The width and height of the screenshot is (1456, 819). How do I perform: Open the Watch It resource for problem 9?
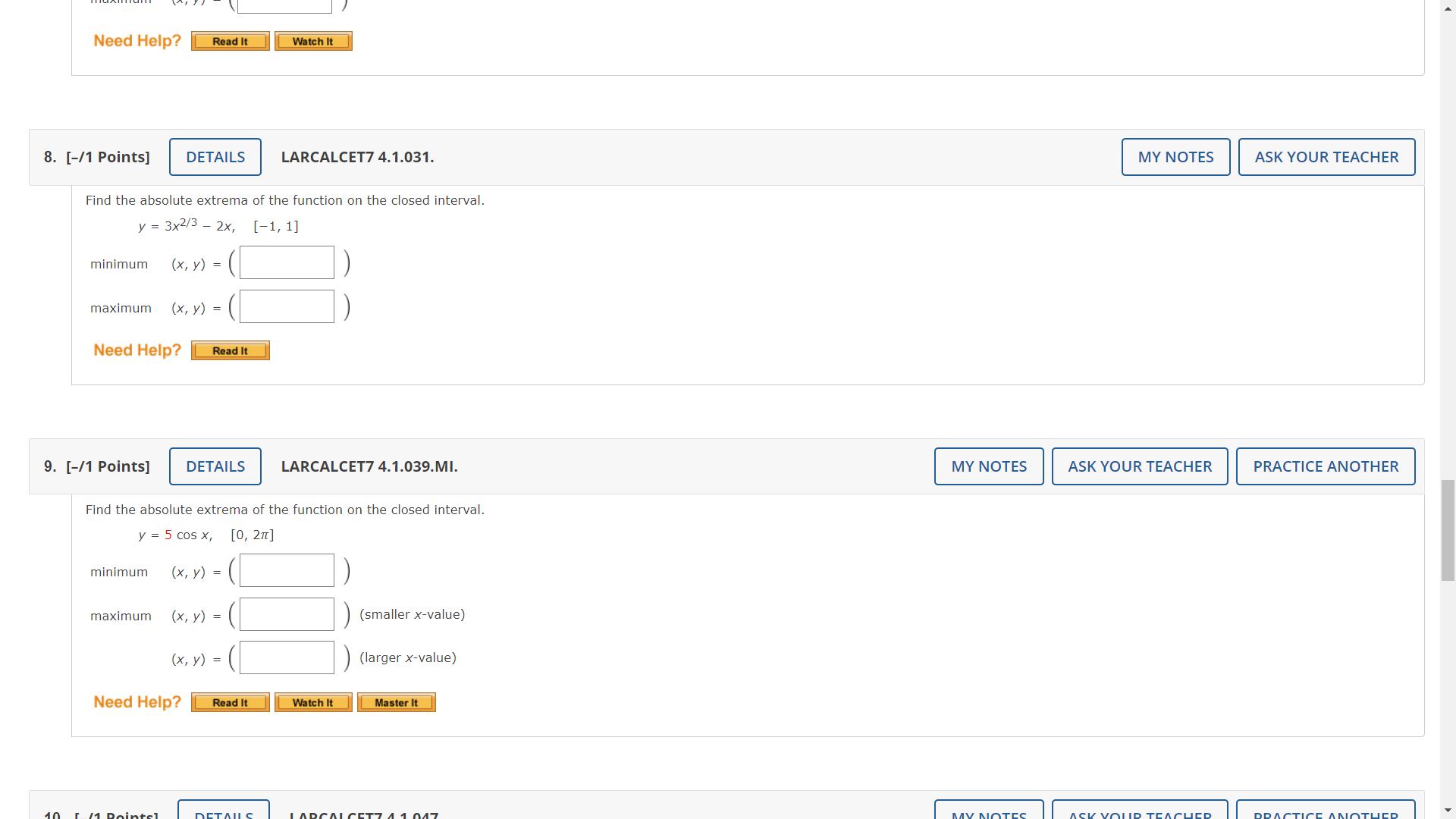click(x=313, y=702)
